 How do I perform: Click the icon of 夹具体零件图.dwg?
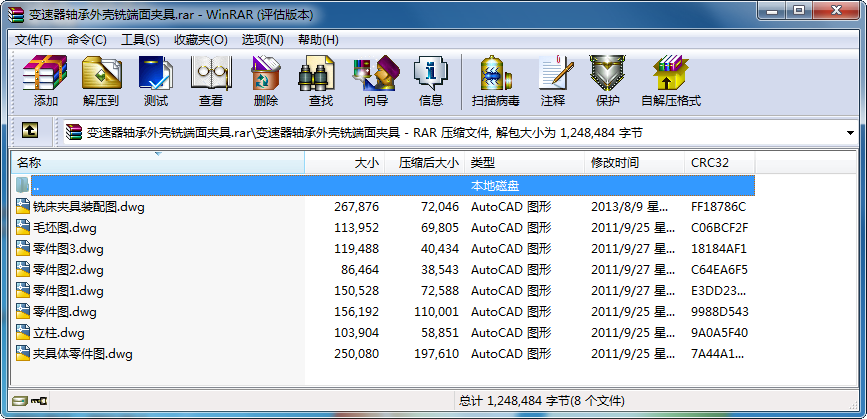(23, 354)
